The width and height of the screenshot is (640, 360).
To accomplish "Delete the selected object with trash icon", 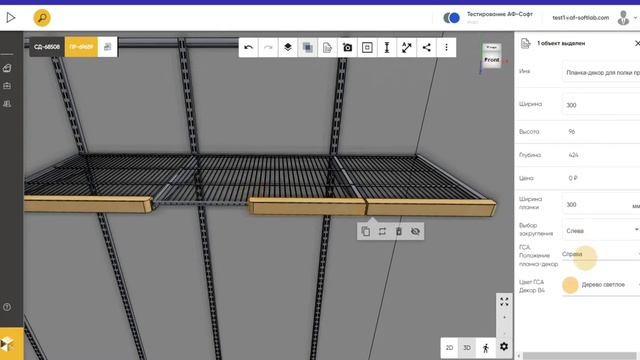I will pos(399,231).
